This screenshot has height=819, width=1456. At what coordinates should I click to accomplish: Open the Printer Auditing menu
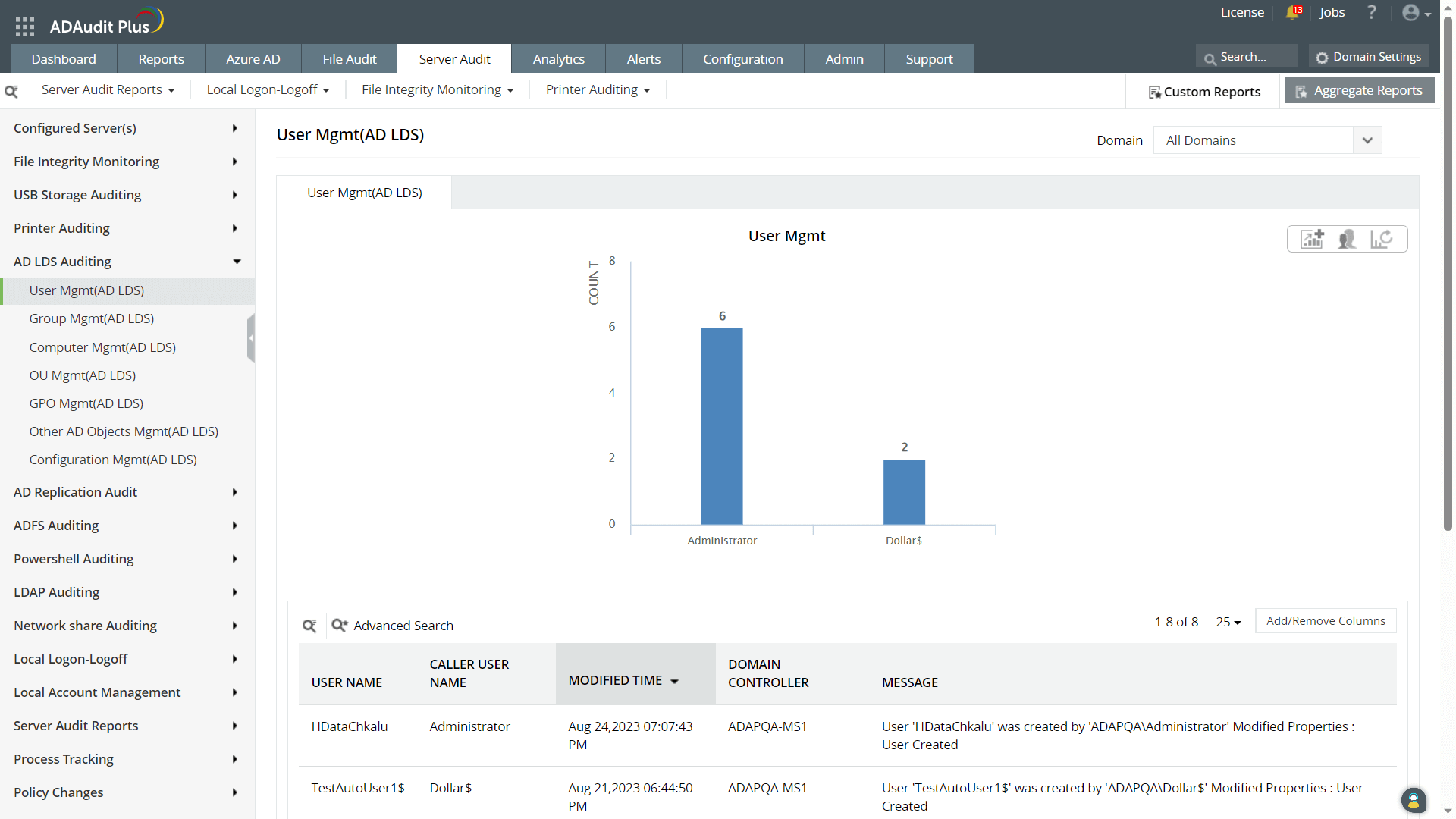point(598,89)
